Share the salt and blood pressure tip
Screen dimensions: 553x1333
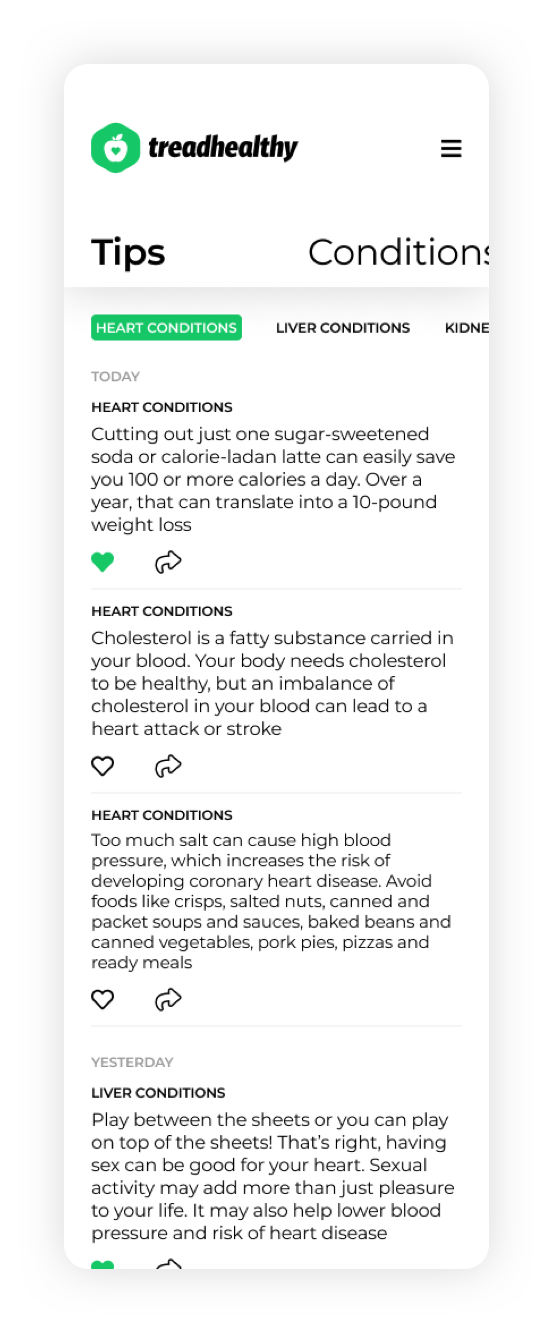pyautogui.click(x=168, y=999)
